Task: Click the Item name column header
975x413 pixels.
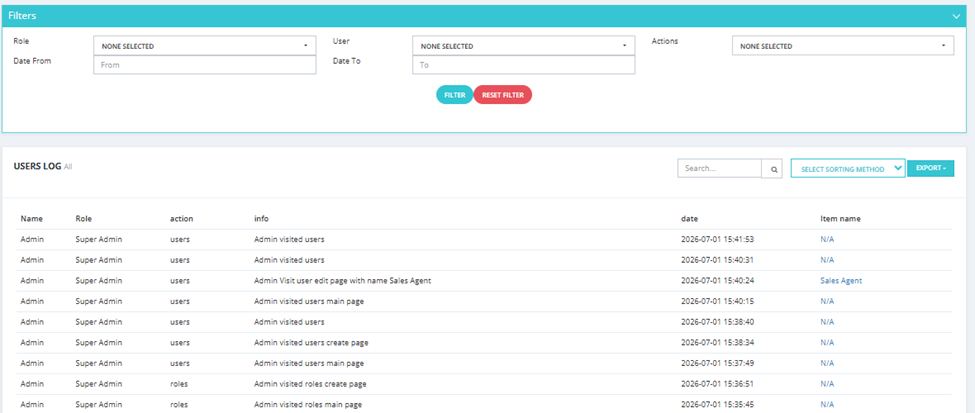Action: tap(840, 219)
